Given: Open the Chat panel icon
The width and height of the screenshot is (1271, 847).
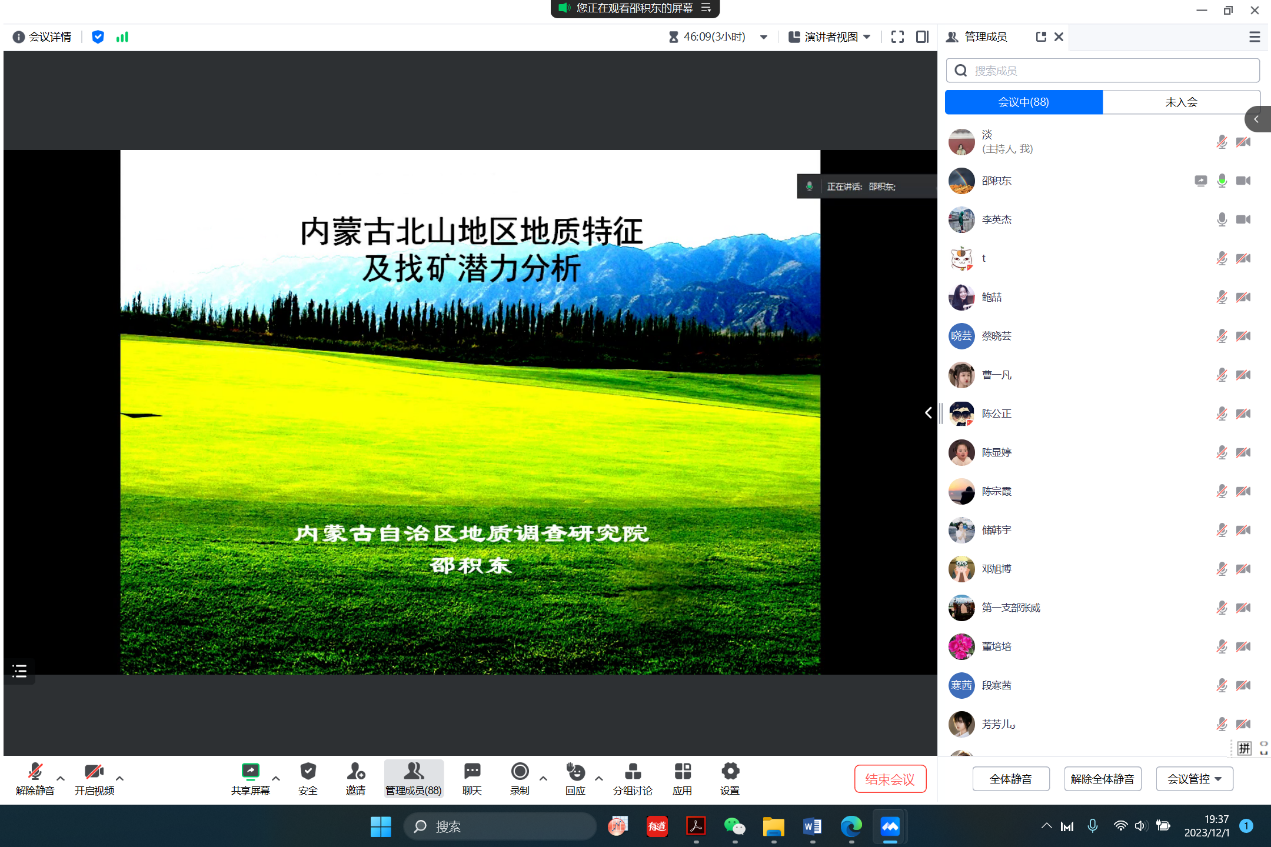Looking at the screenshot, I should tap(472, 773).
